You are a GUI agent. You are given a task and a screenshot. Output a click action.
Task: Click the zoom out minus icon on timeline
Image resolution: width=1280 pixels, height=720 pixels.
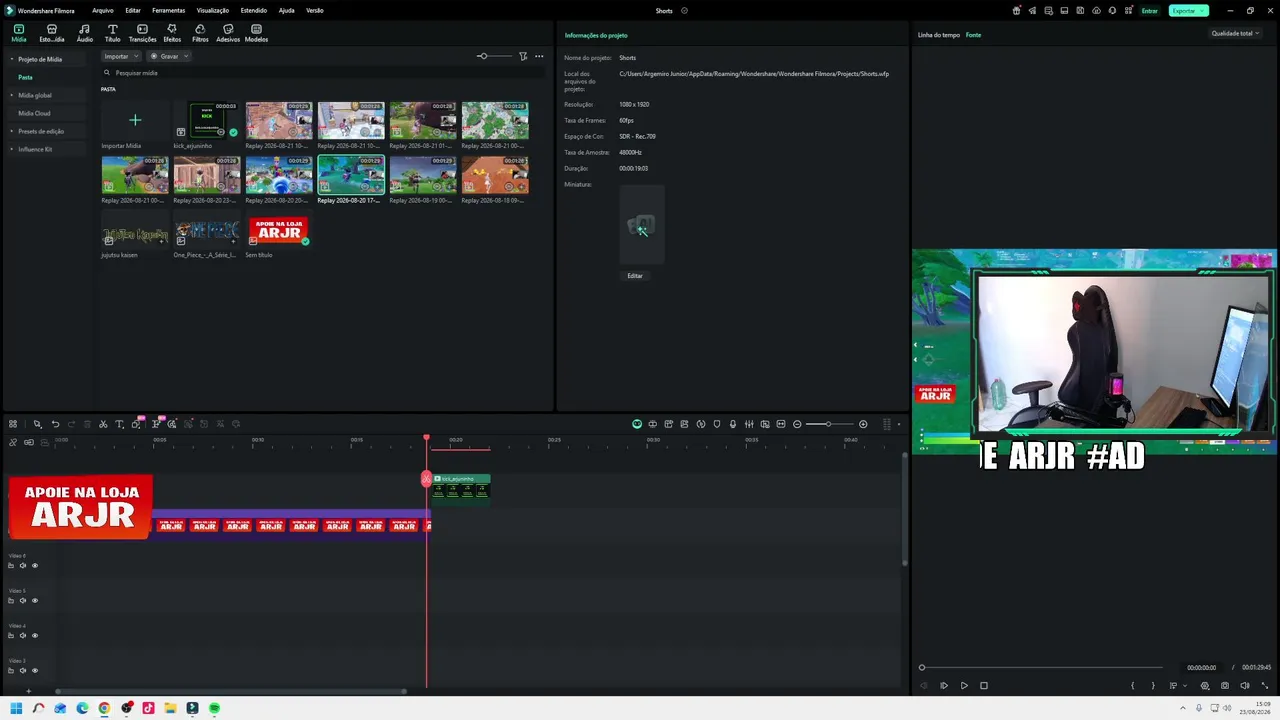[x=797, y=424]
